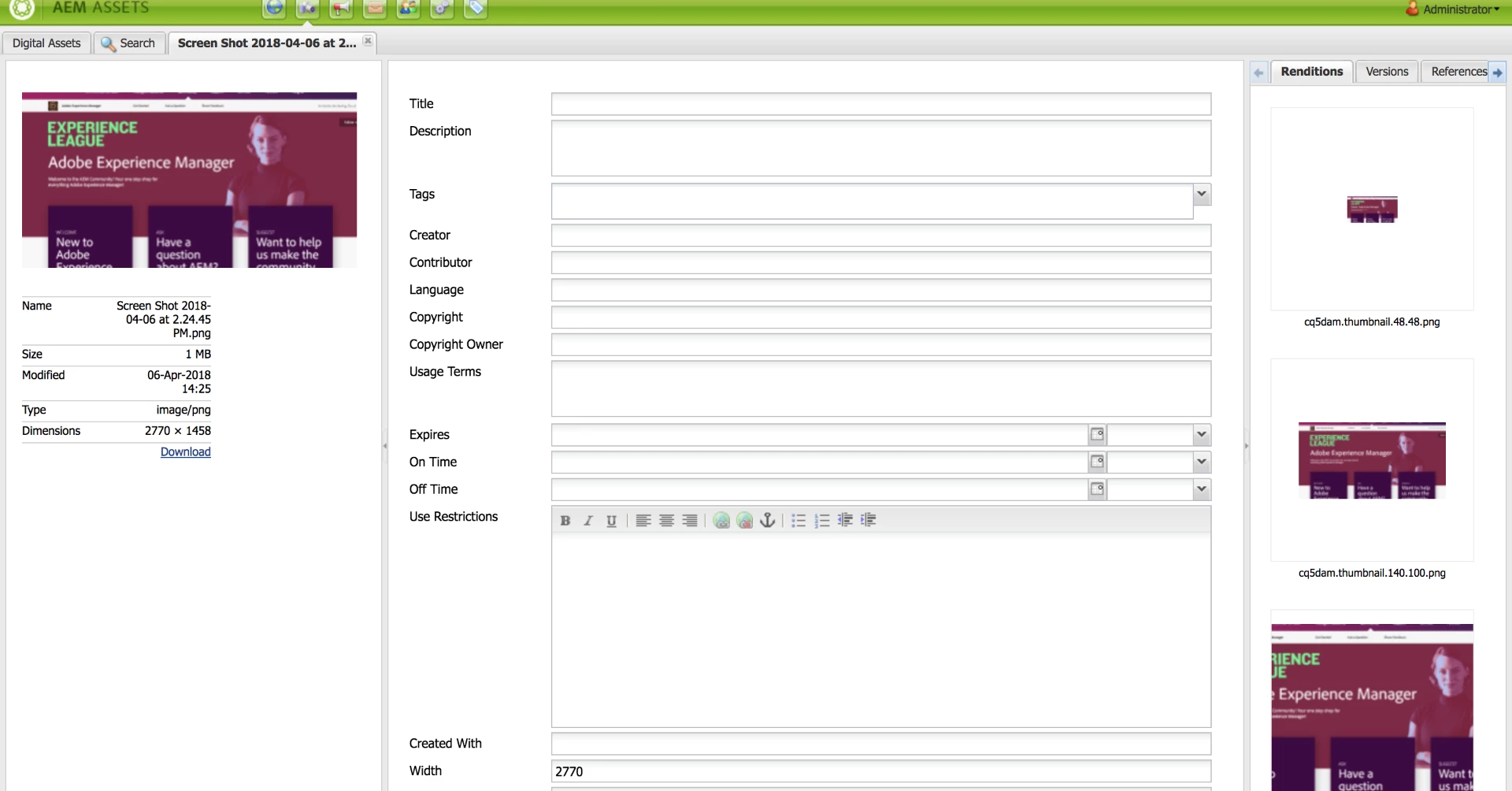Insert anchor in Use Restrictions editor

coord(768,521)
